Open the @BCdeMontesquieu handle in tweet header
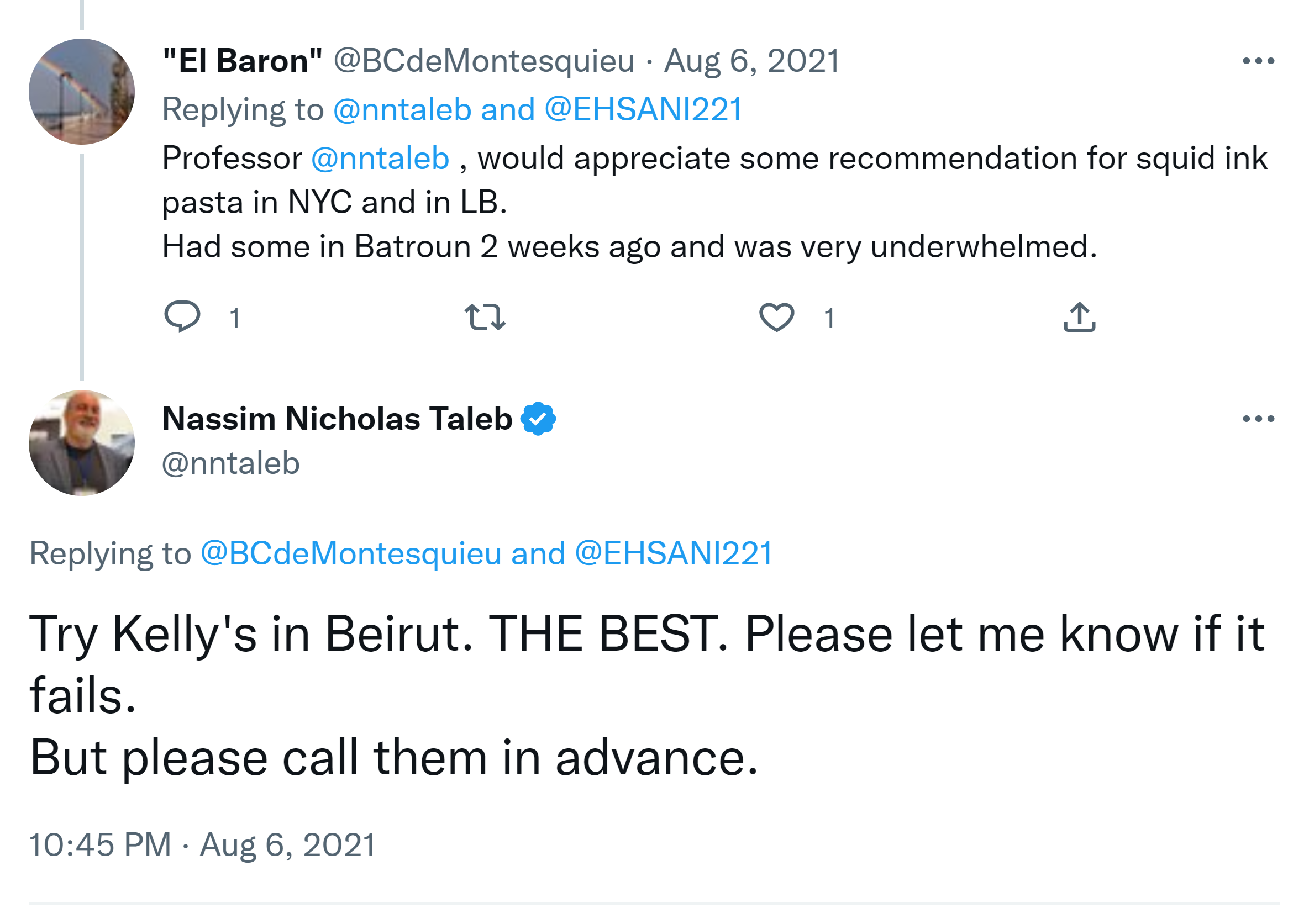The height and width of the screenshot is (924, 1309). 483,61
